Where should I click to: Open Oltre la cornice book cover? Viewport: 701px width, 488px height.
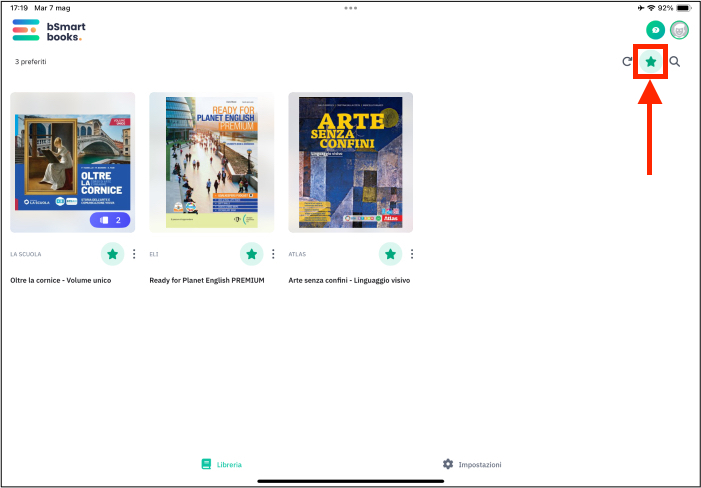[72, 162]
